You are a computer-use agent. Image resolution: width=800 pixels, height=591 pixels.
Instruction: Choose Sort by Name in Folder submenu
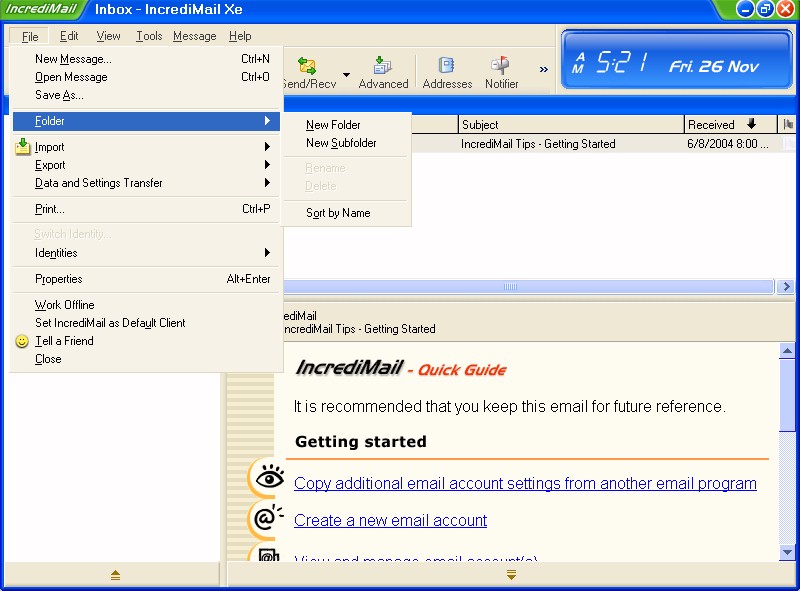coord(338,213)
